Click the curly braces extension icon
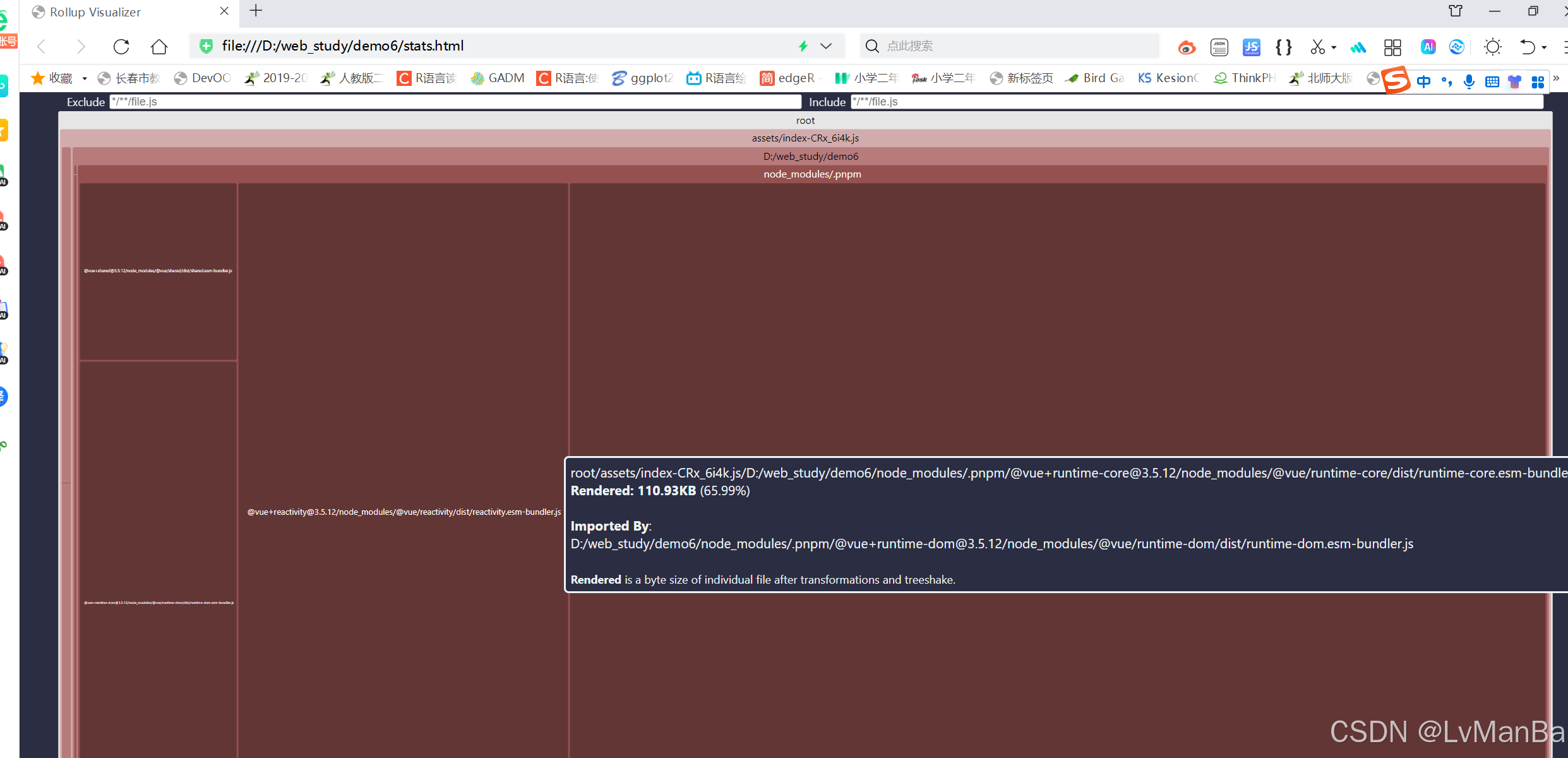Screen dimensions: 1568x758 [x=1283, y=47]
